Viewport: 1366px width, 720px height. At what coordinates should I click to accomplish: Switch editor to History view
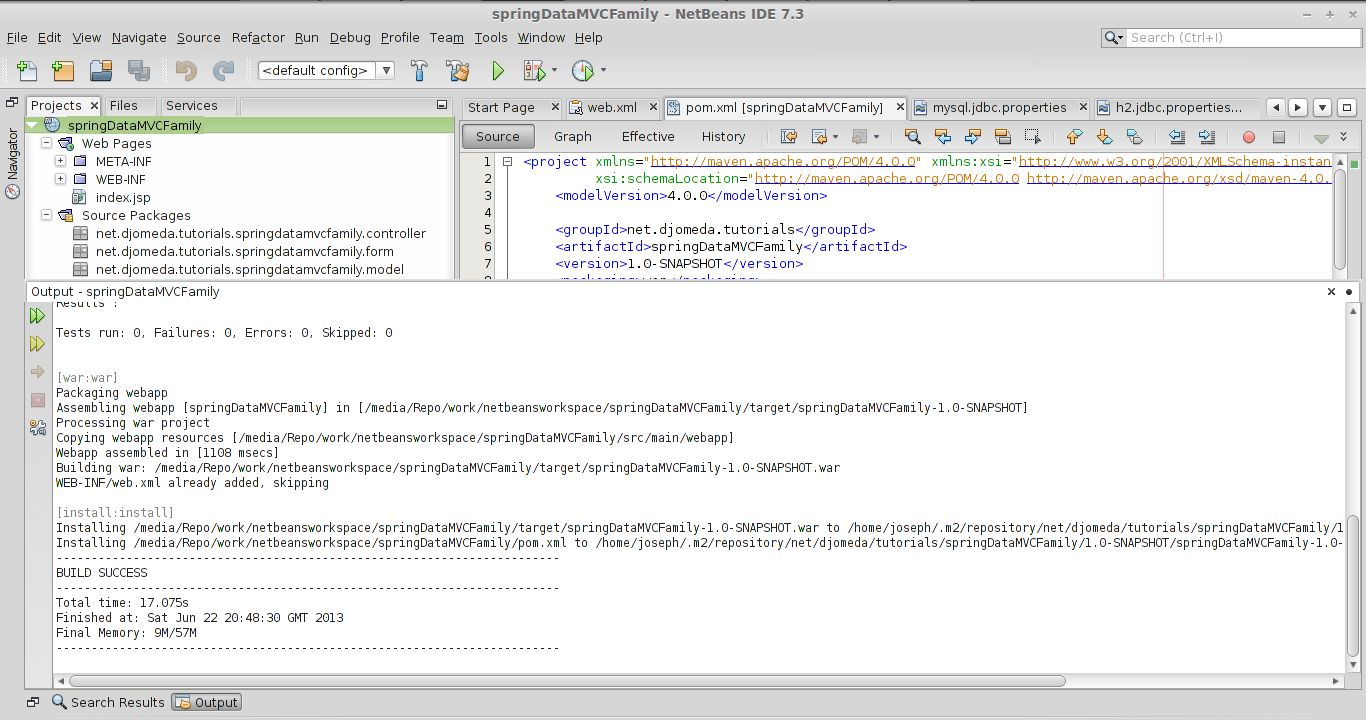[723, 137]
